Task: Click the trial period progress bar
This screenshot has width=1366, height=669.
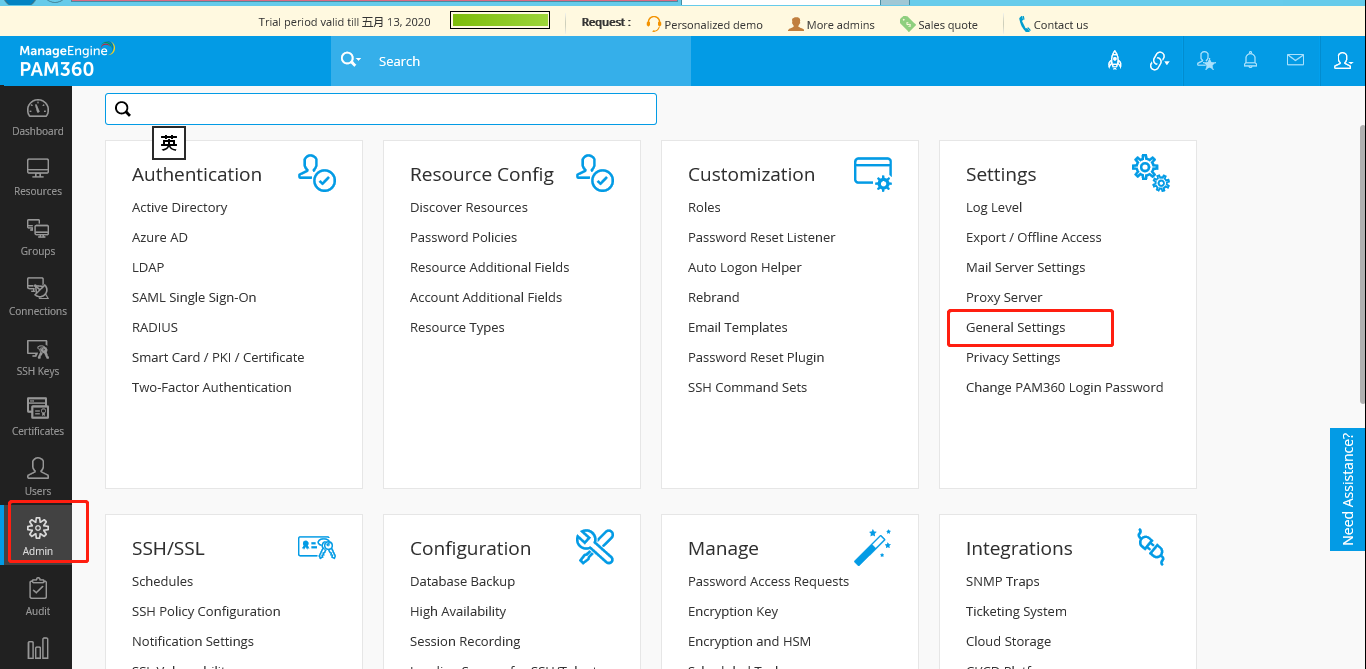Action: (x=500, y=20)
